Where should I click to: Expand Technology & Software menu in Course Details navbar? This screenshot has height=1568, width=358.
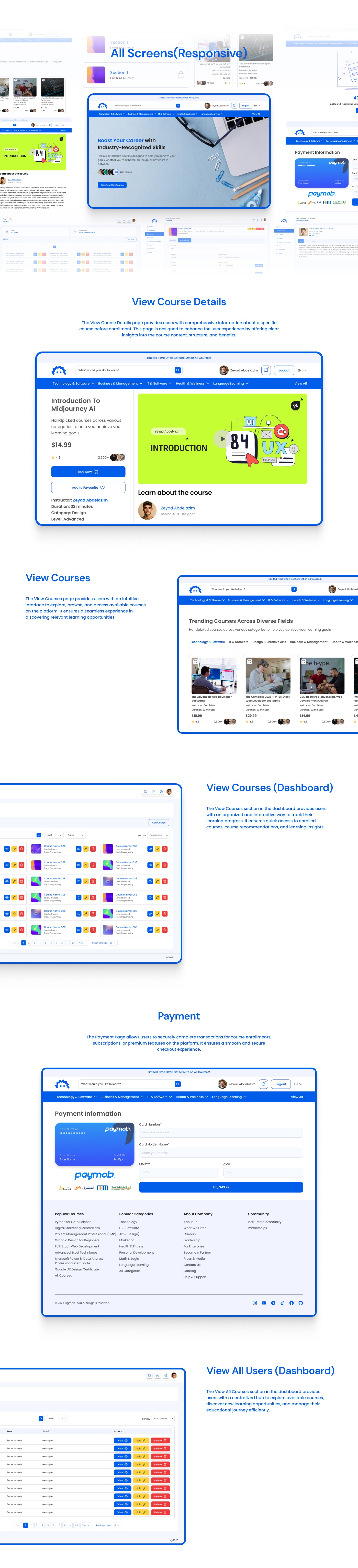click(73, 383)
